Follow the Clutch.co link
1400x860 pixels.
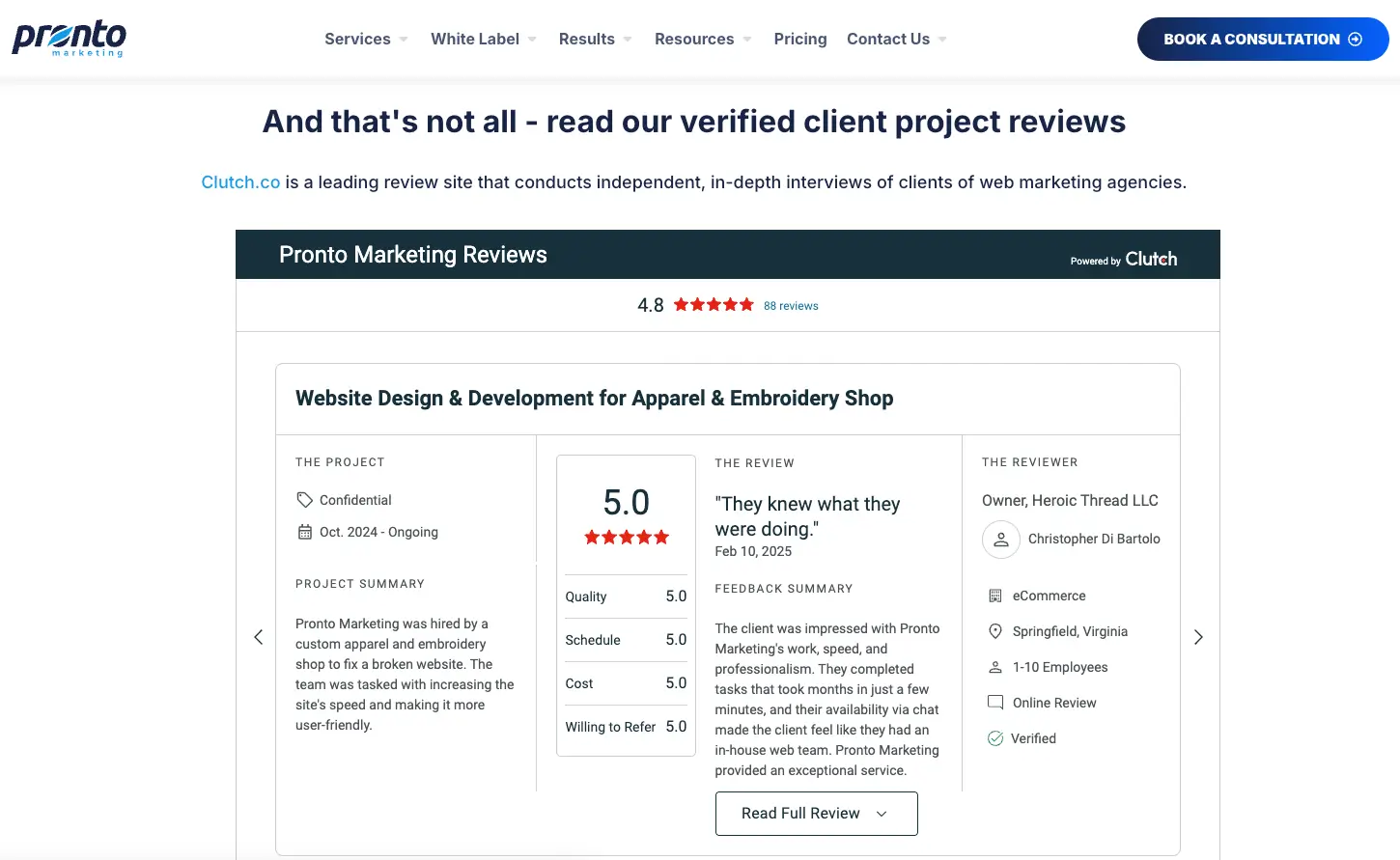[x=240, y=182]
